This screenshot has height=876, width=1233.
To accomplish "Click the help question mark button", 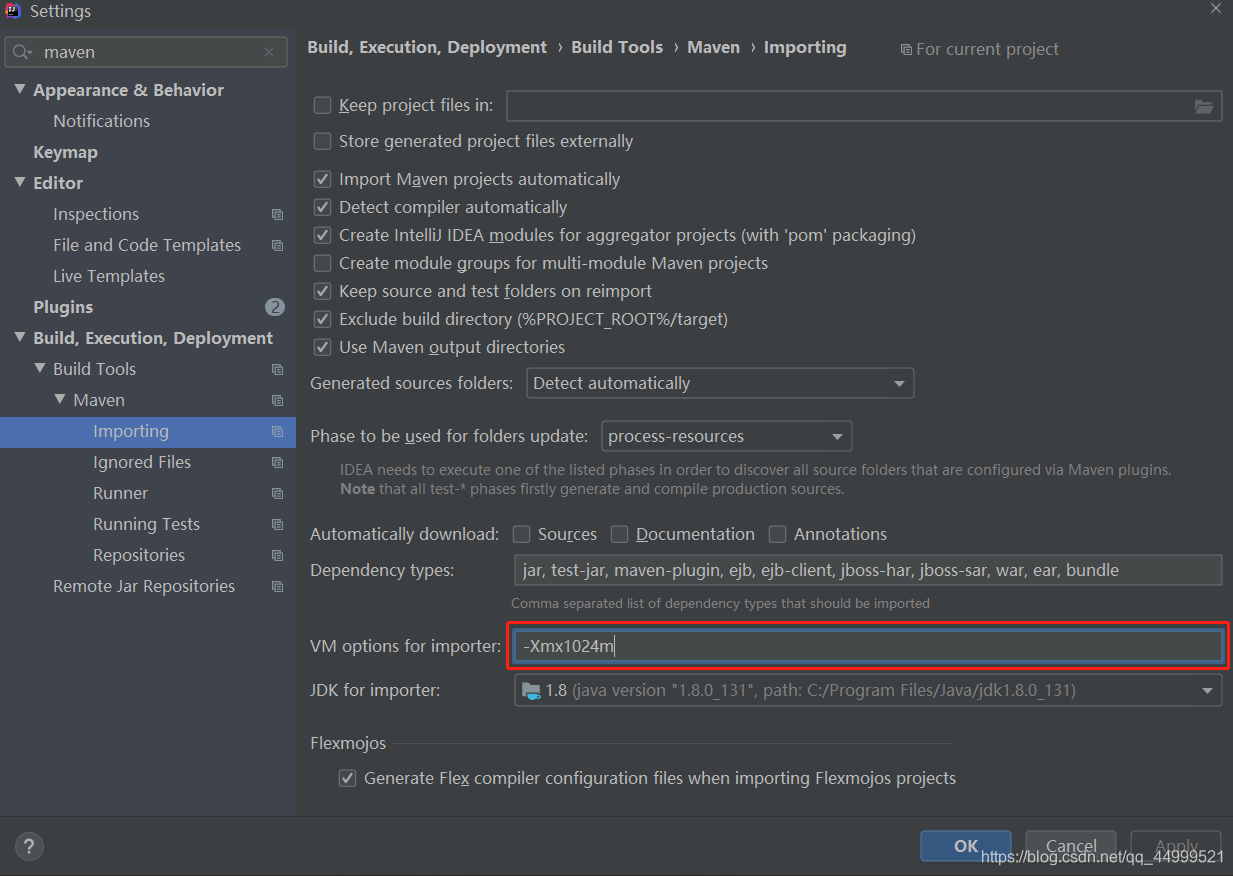I will pyautogui.click(x=30, y=846).
